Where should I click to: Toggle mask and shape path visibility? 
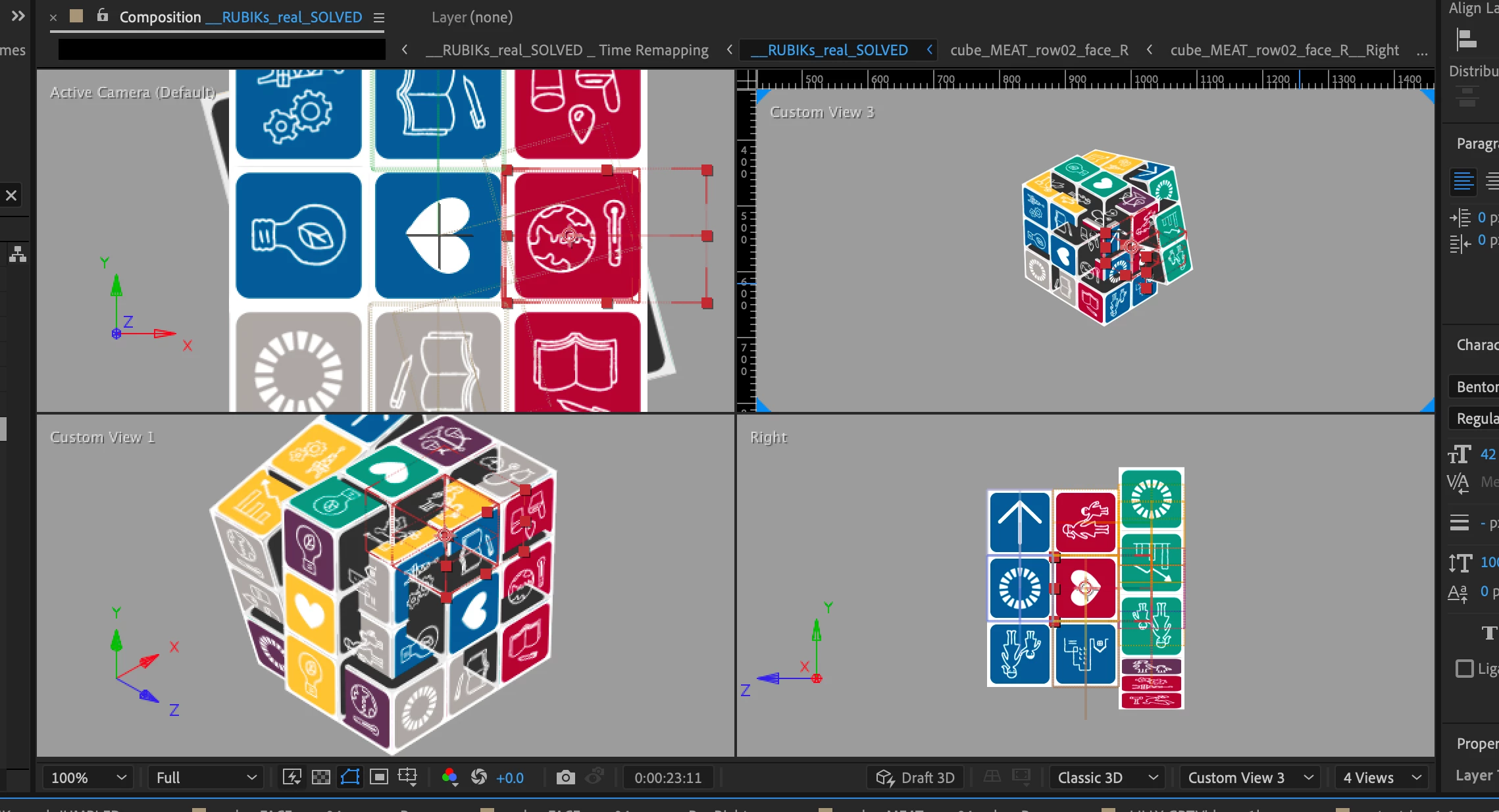[350, 777]
